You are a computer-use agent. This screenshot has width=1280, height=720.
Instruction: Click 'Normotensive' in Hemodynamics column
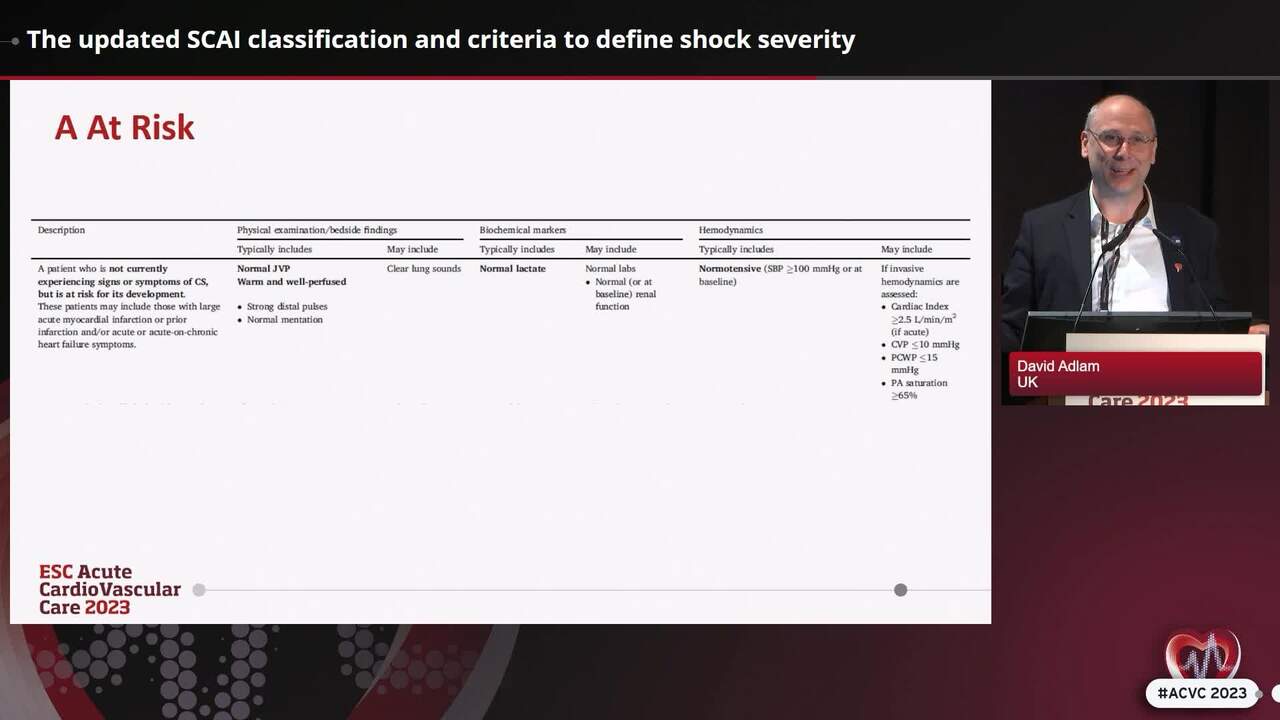tap(730, 269)
